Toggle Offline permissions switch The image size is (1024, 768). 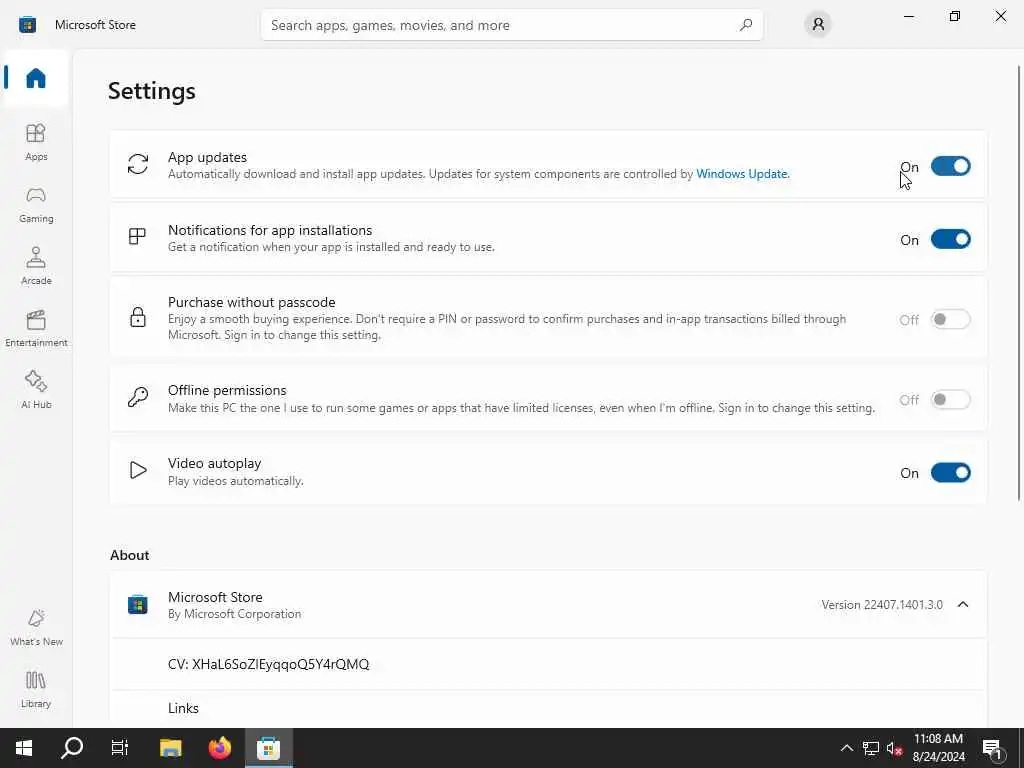click(950, 399)
